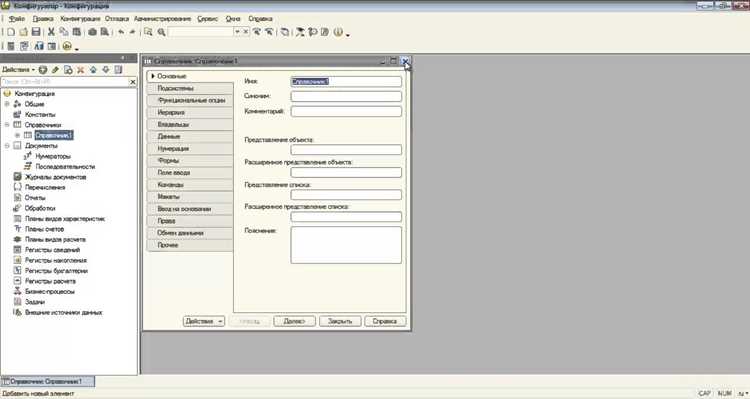
Task: Click into the Пояснение text area
Action: click(346, 244)
